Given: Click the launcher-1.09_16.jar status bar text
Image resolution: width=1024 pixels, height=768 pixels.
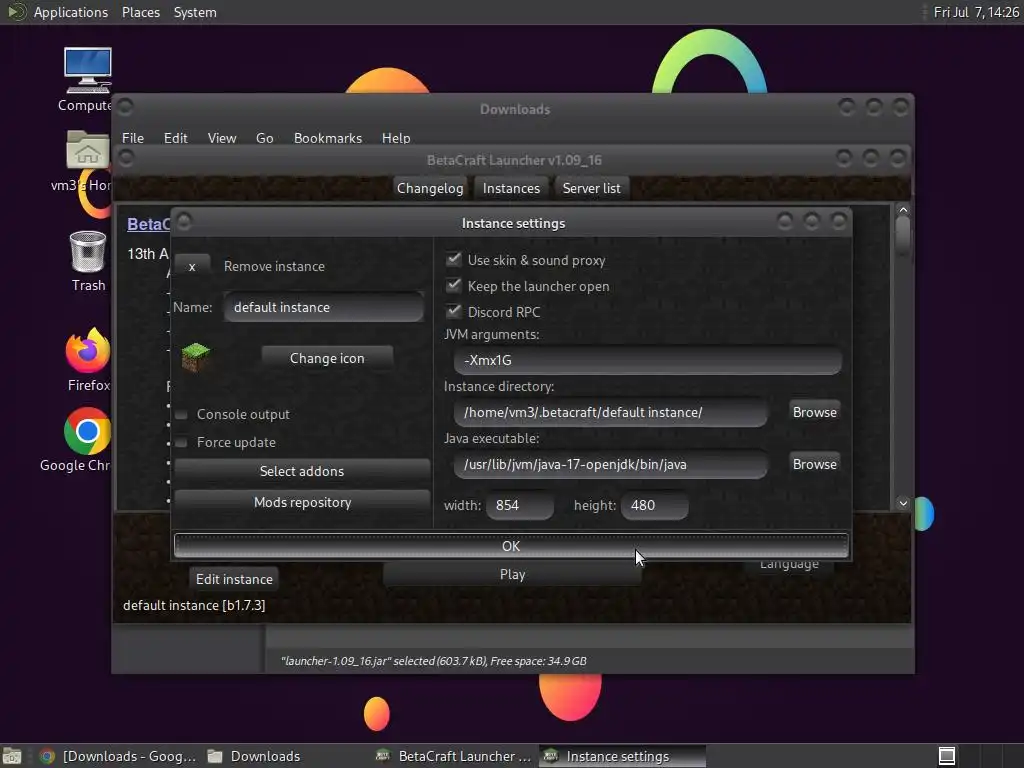Looking at the screenshot, I should coord(434,661).
